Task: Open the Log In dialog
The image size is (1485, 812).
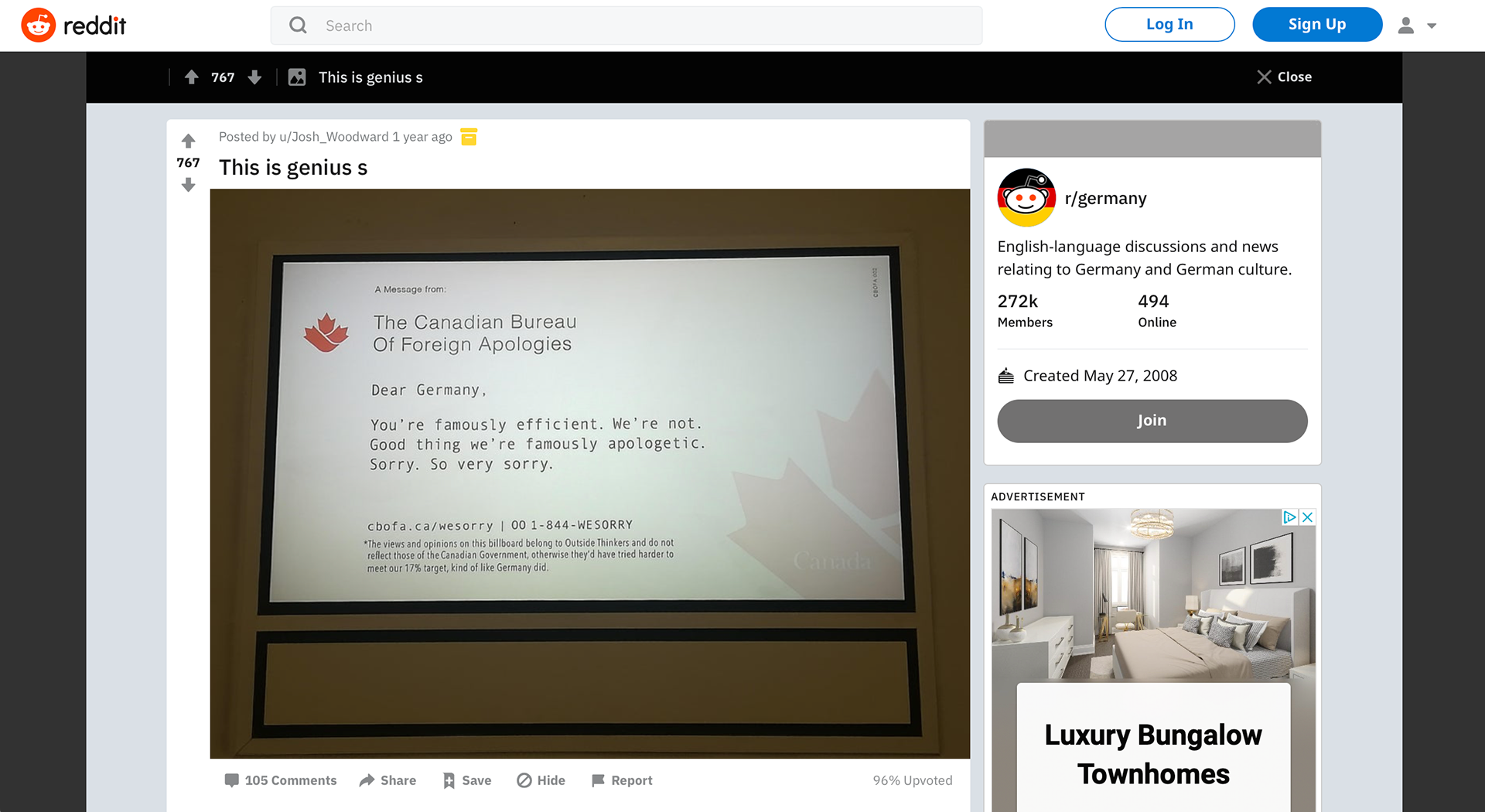Action: 1169,25
